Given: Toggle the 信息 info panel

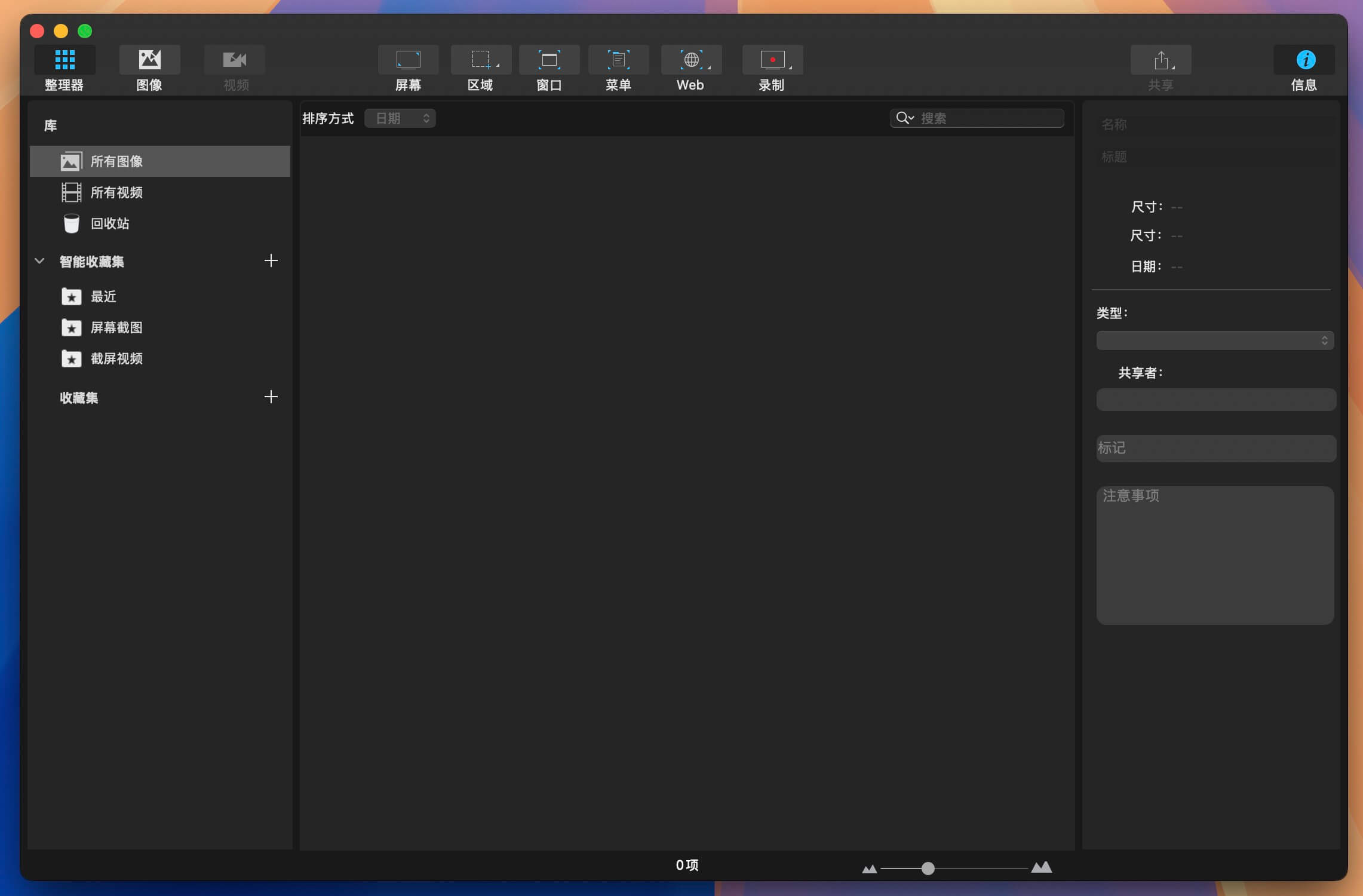Looking at the screenshot, I should [1304, 60].
